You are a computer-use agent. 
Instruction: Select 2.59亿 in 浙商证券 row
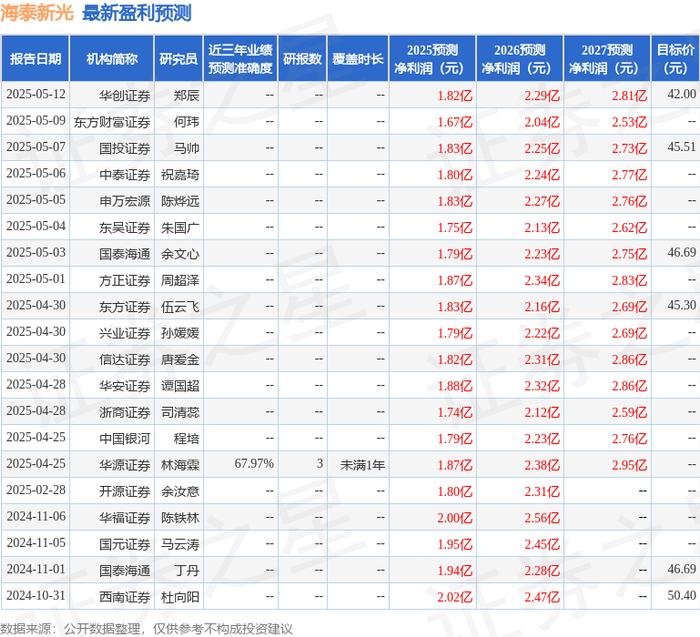[x=629, y=412]
